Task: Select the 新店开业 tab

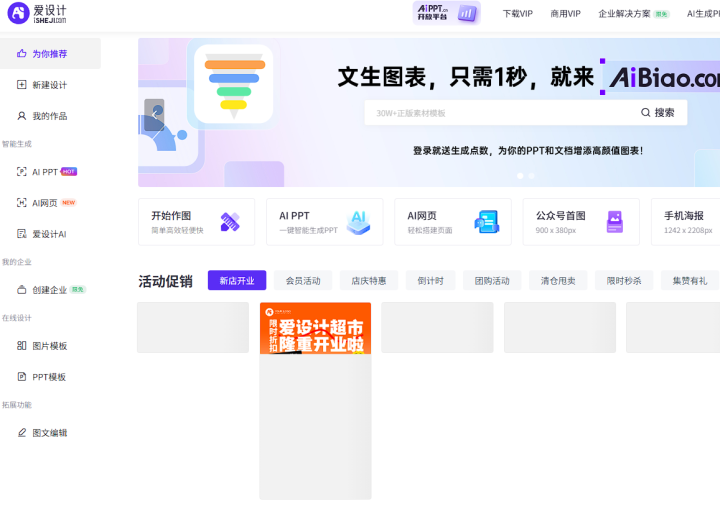Action: coord(237,281)
